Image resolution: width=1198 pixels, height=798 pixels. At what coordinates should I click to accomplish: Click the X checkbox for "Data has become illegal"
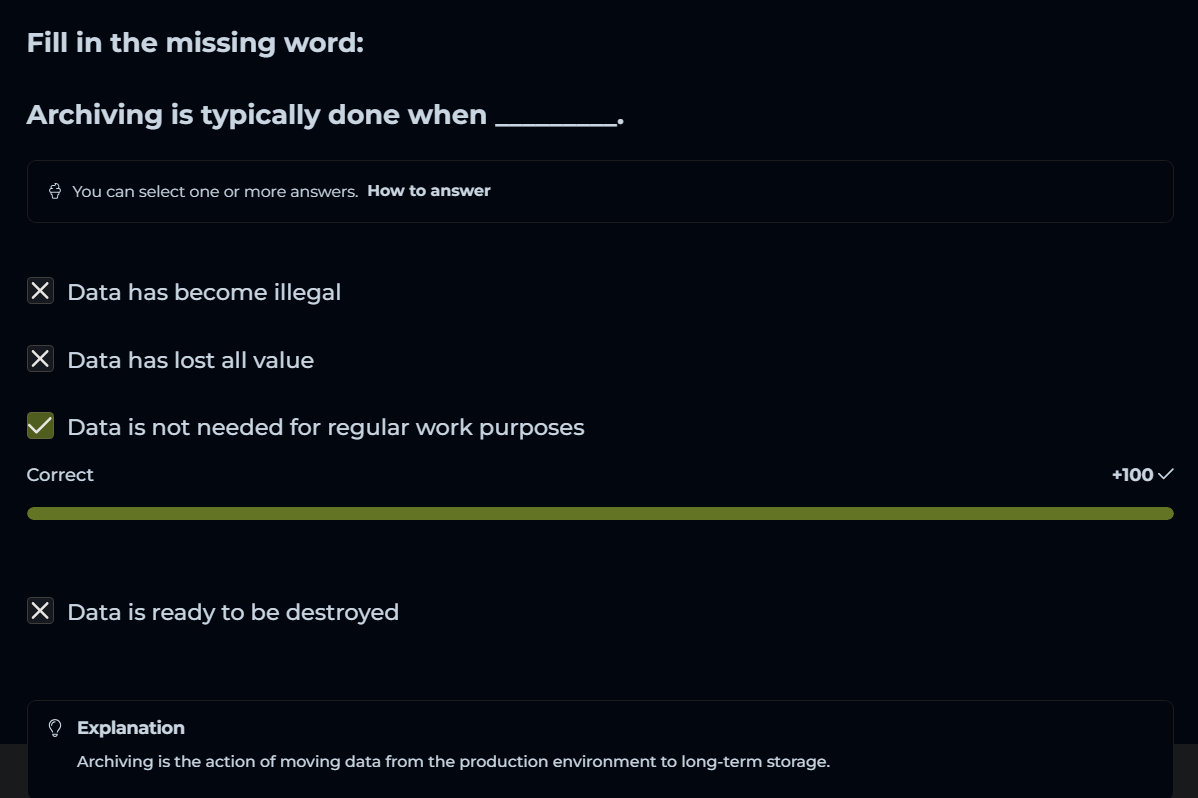pyautogui.click(x=40, y=291)
